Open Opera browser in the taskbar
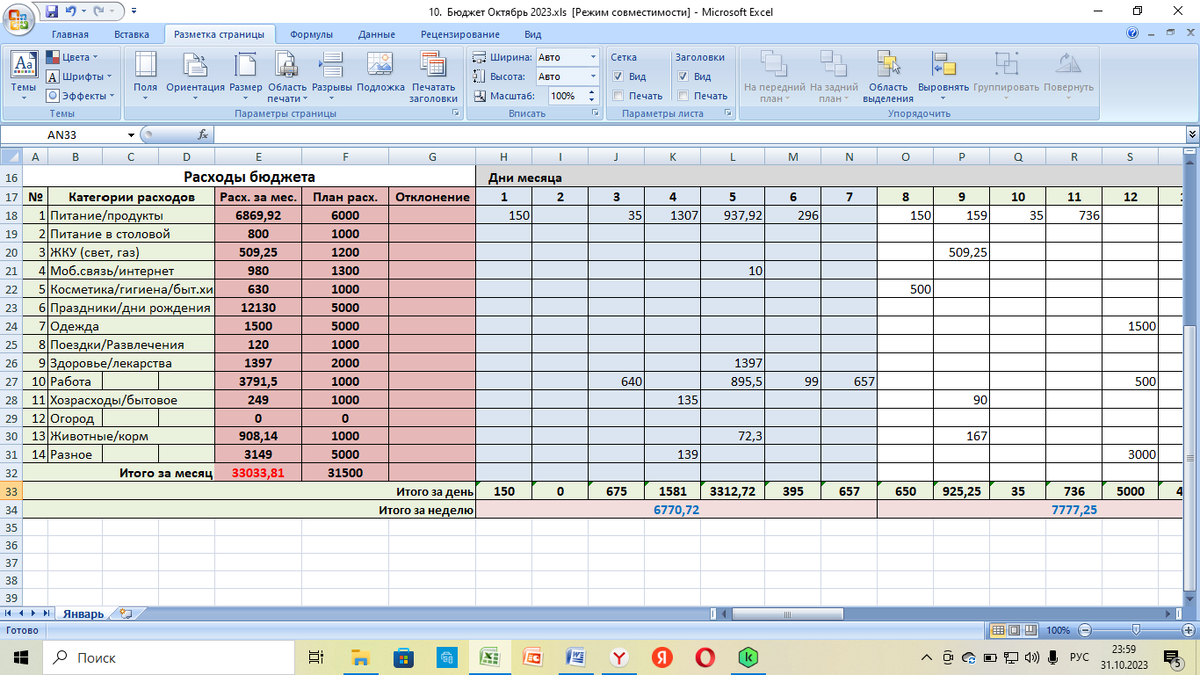 pos(704,657)
